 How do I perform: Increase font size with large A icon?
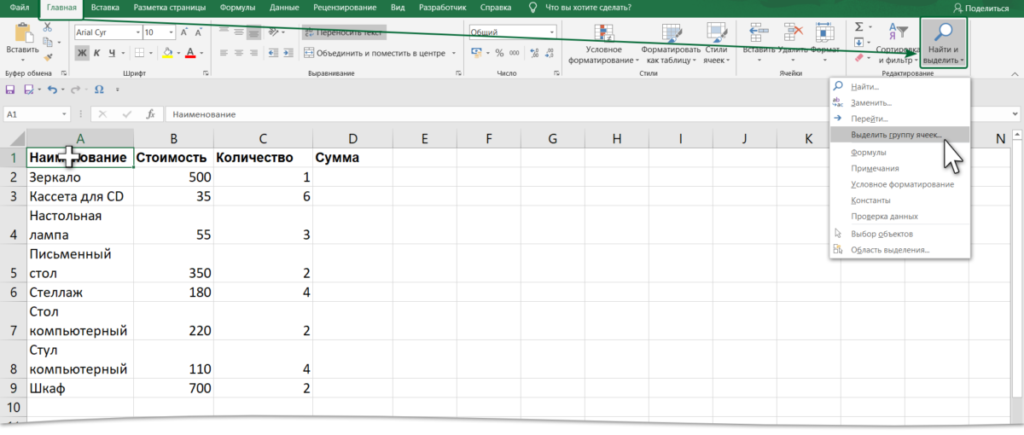[x=184, y=32]
